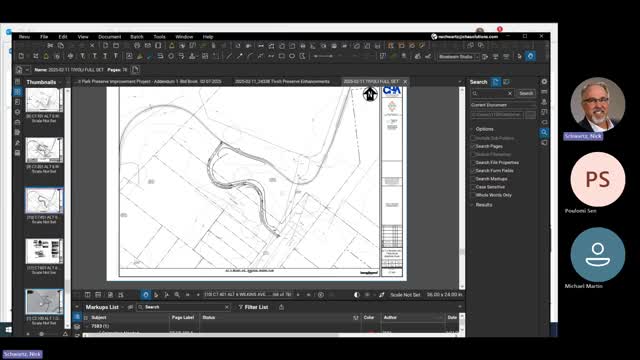Expand the Thumbnails panel dropdown arrow
640x360 pixels.
point(60,82)
